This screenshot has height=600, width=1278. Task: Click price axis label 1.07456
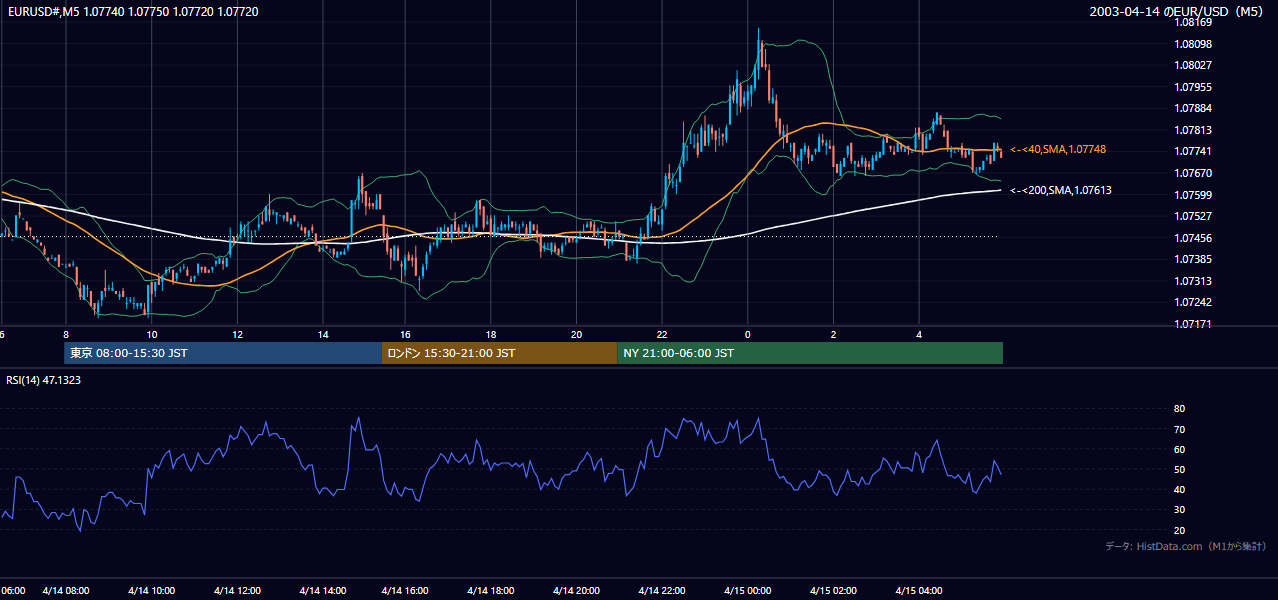tap(1192, 238)
